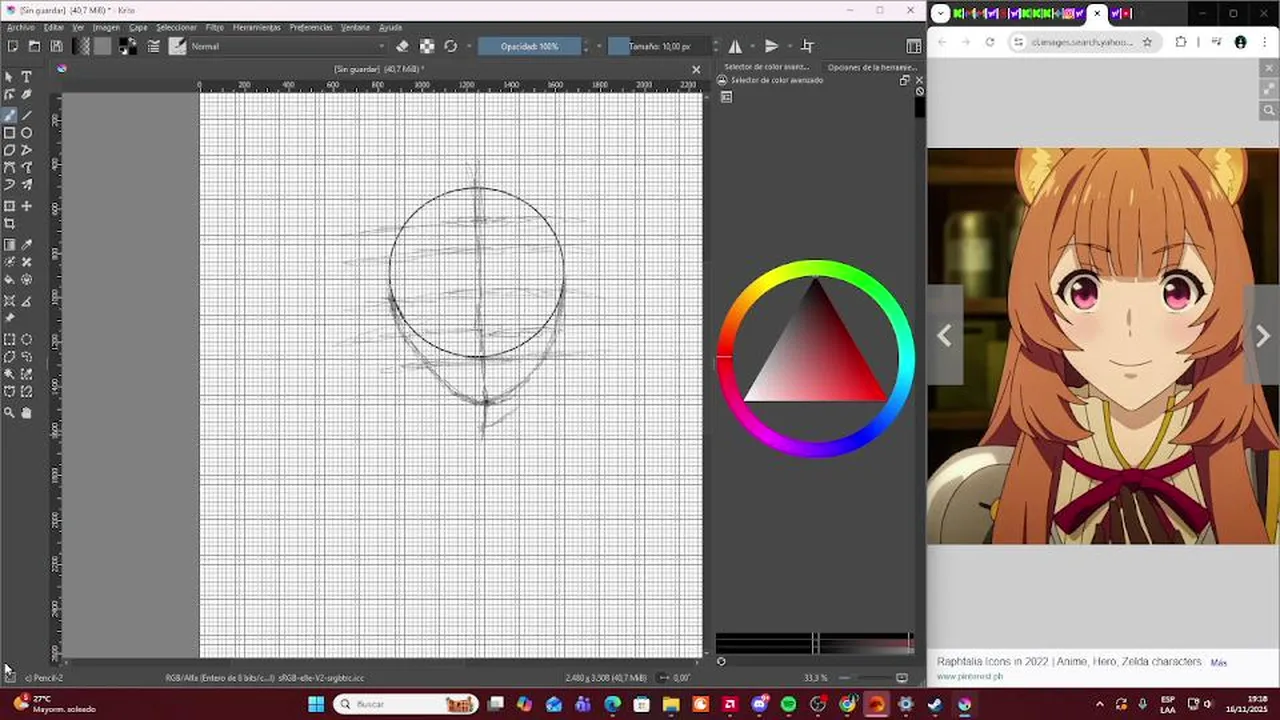Toggle vertical mirror tool

(771, 46)
